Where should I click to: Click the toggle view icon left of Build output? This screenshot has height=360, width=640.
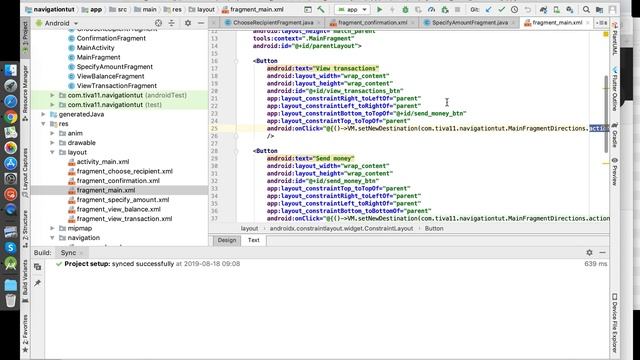(38, 267)
